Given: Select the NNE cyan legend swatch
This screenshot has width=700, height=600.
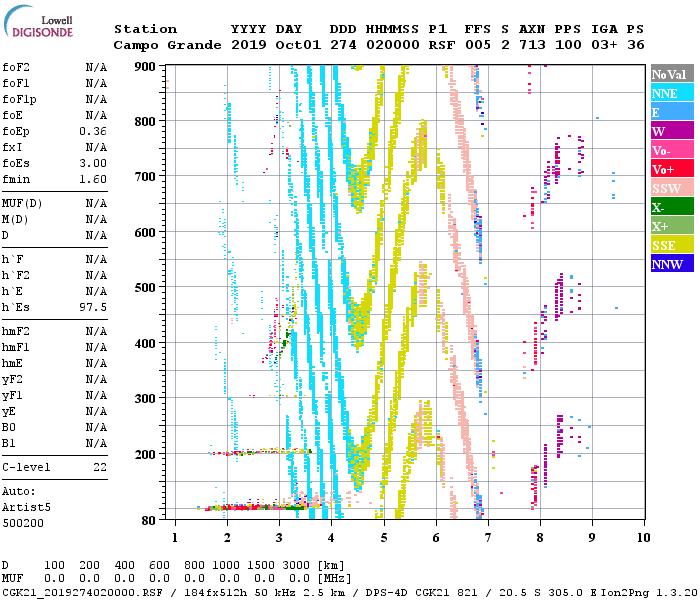Looking at the screenshot, I should click(x=672, y=93).
